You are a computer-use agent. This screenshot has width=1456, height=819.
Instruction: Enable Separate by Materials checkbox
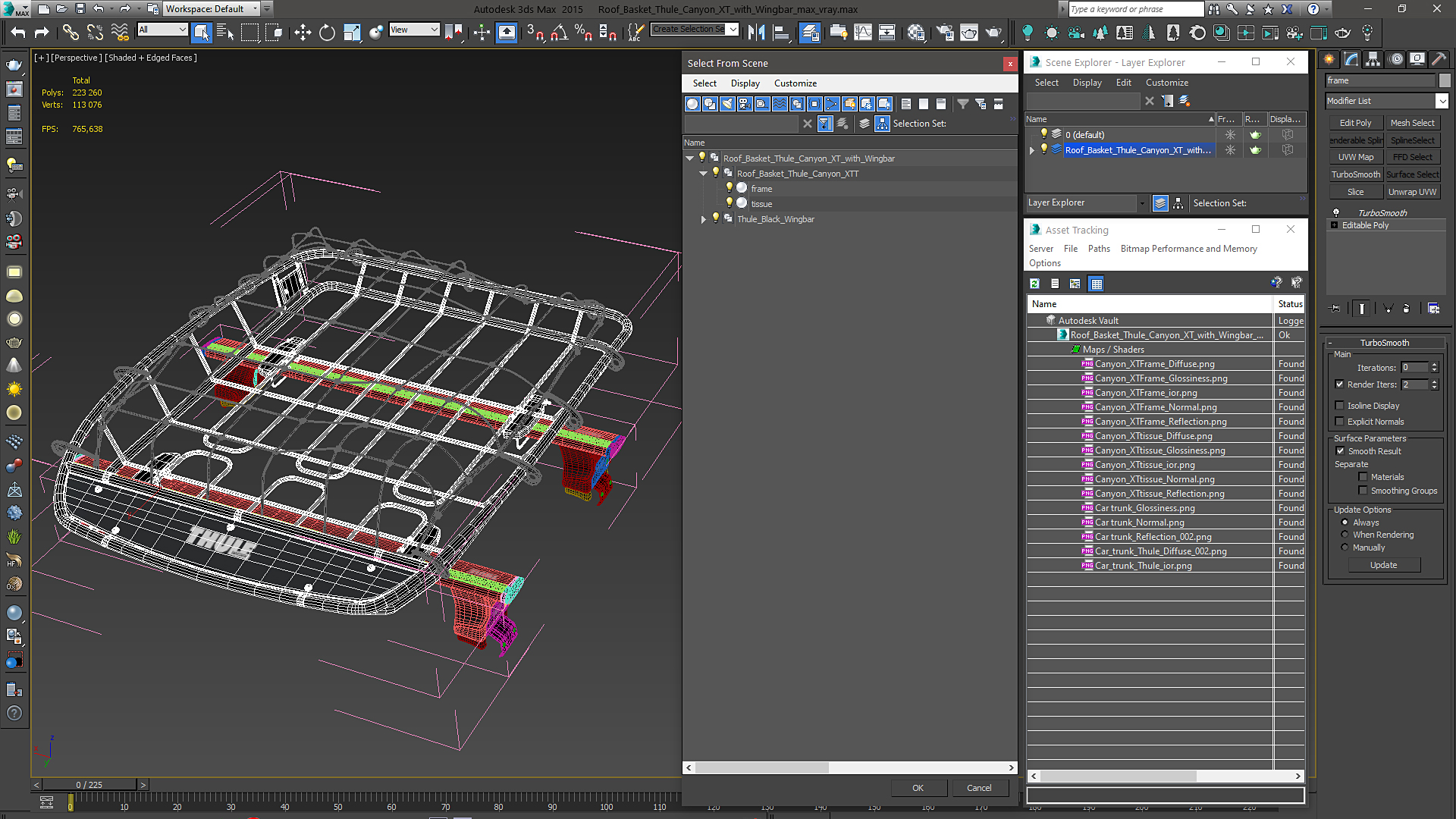[x=1363, y=477]
